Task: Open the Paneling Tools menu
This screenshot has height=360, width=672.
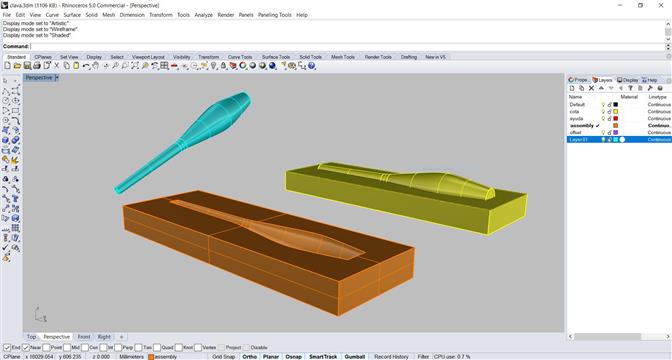Action: coord(274,15)
